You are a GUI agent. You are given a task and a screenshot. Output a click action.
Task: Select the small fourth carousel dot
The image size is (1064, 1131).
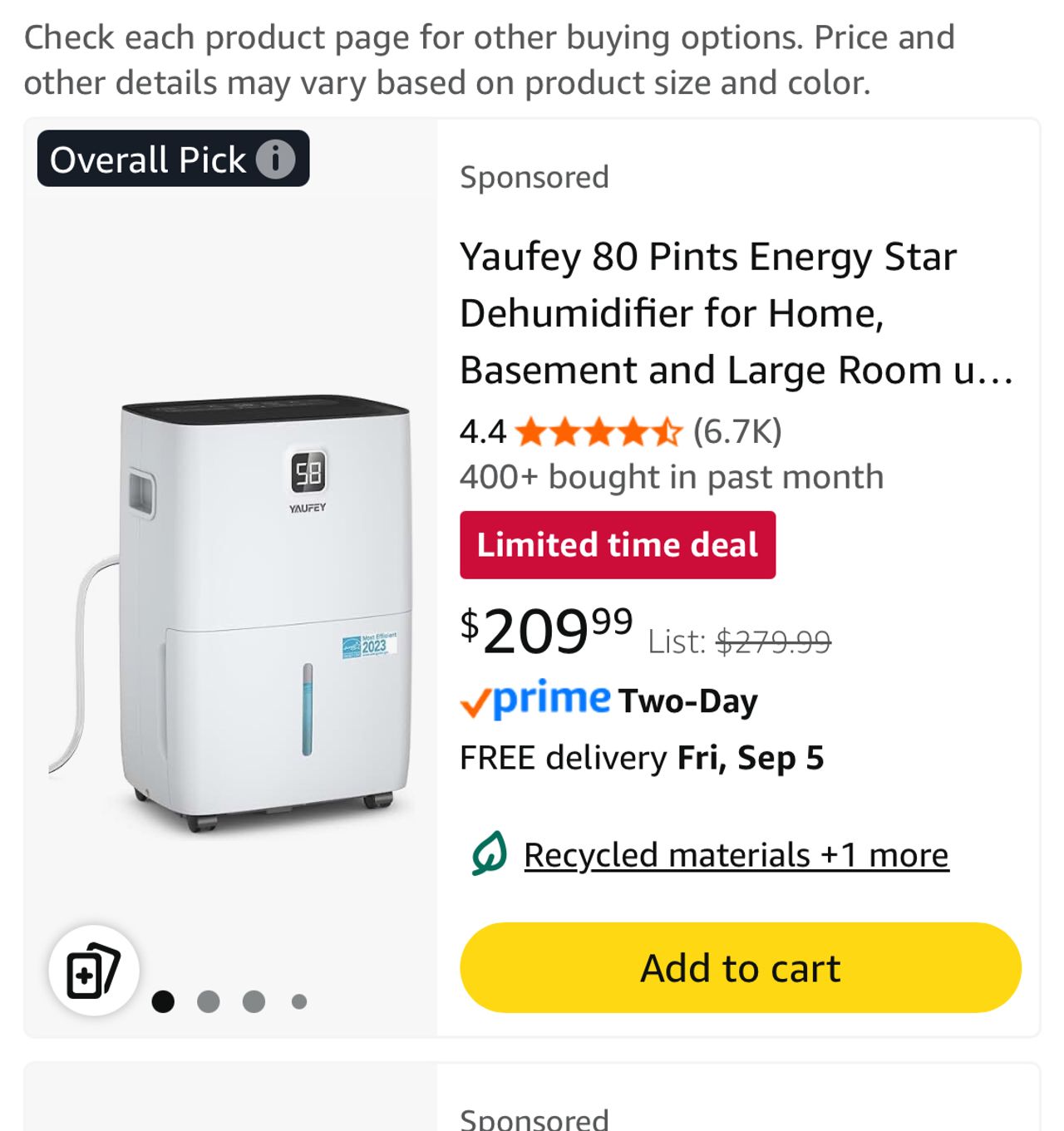[299, 1001]
